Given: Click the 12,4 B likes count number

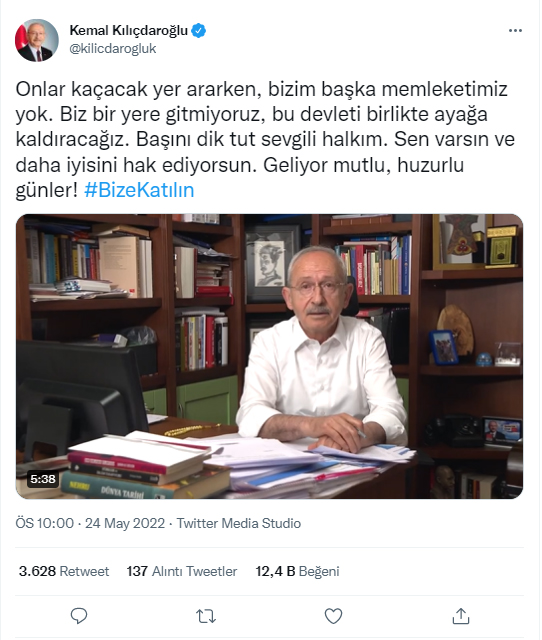Looking at the screenshot, I should click(x=275, y=571).
